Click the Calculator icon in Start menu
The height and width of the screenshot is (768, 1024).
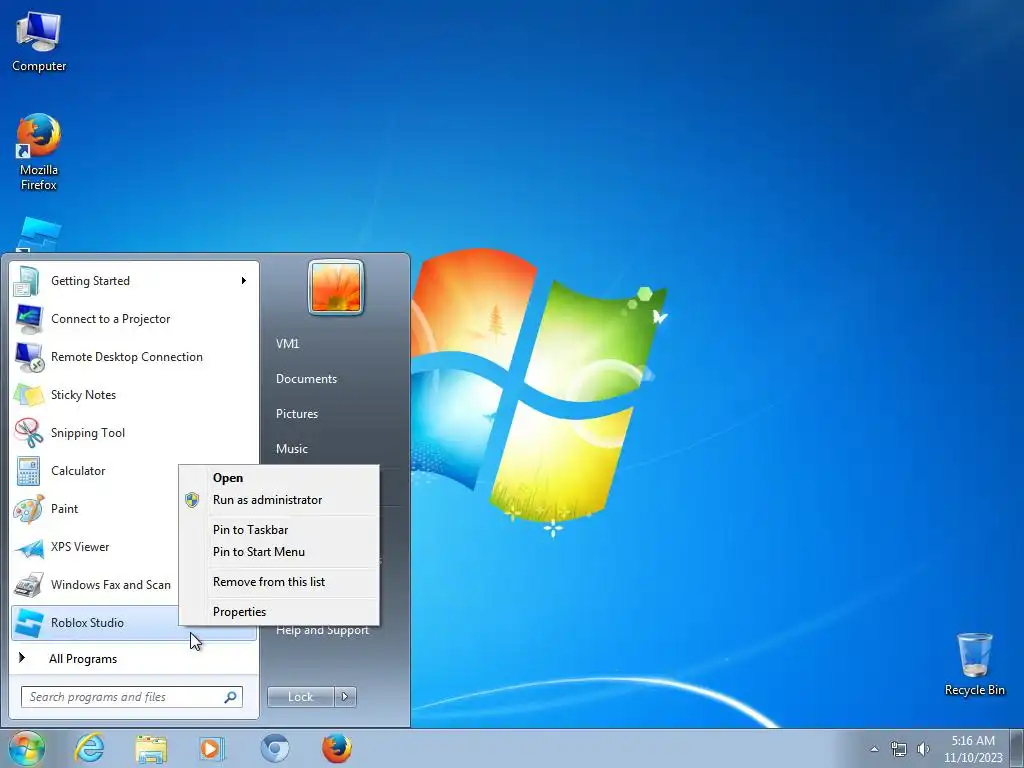click(27, 471)
